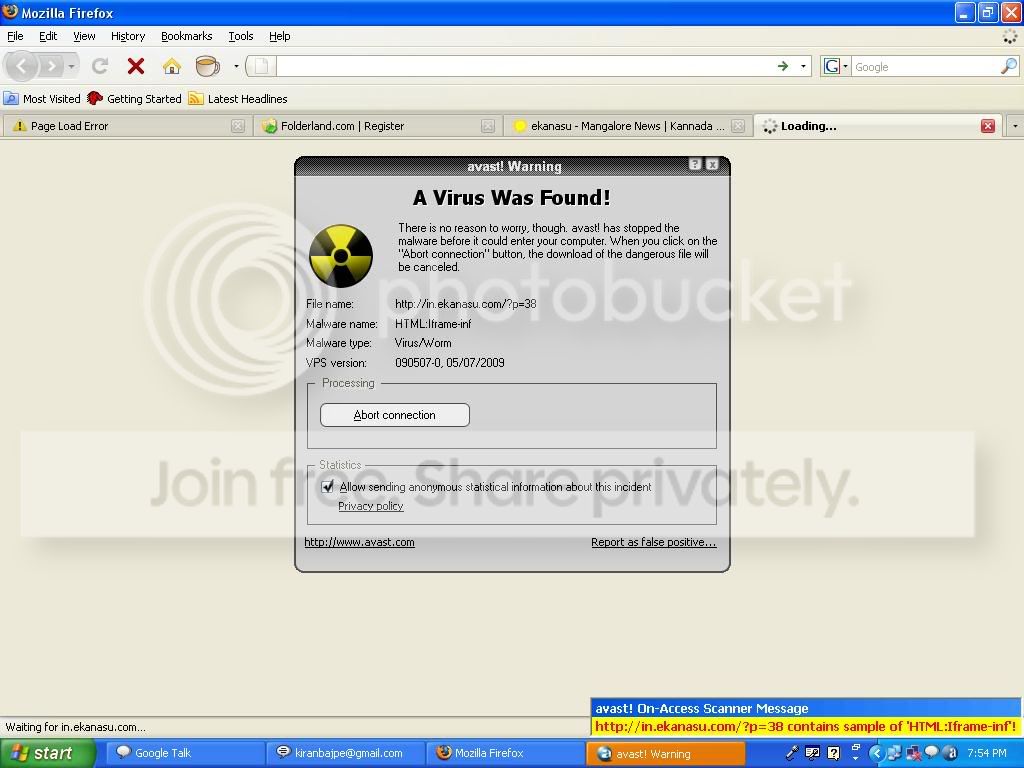Click the Home toolbar icon
Viewport: 1024px width, 768px height.
(x=172, y=66)
